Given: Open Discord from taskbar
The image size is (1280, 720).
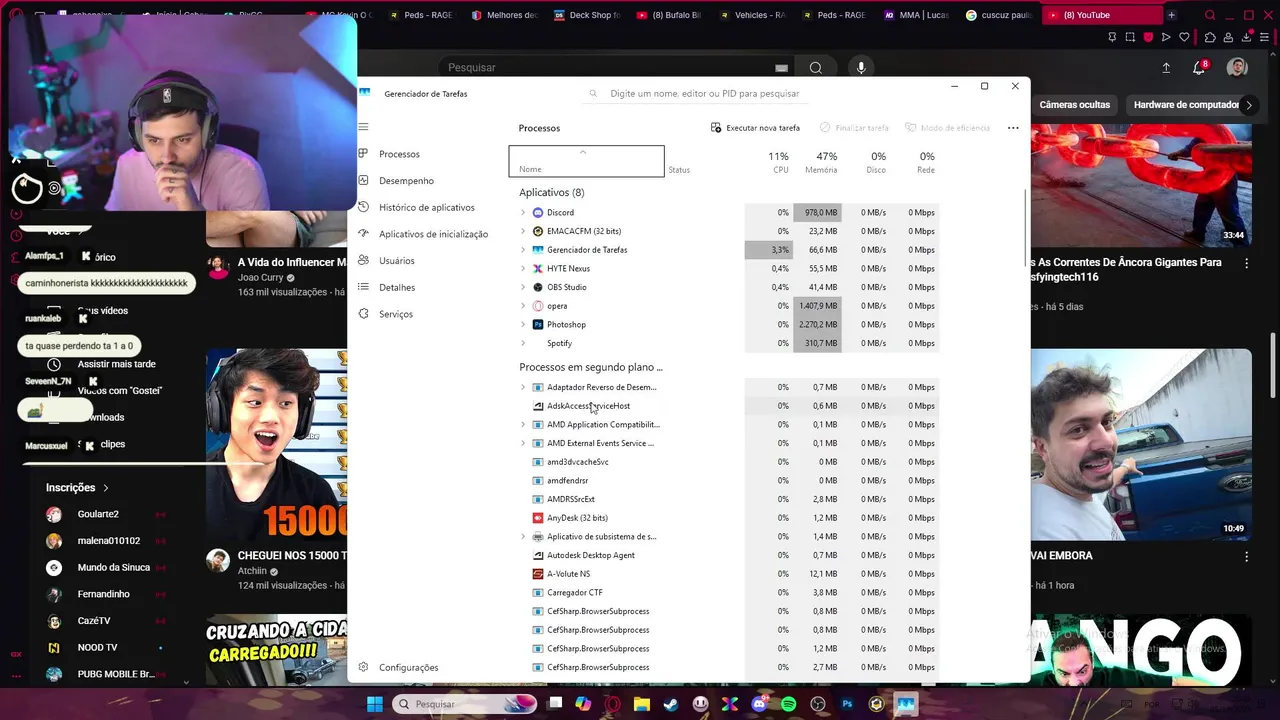Looking at the screenshot, I should click(759, 704).
